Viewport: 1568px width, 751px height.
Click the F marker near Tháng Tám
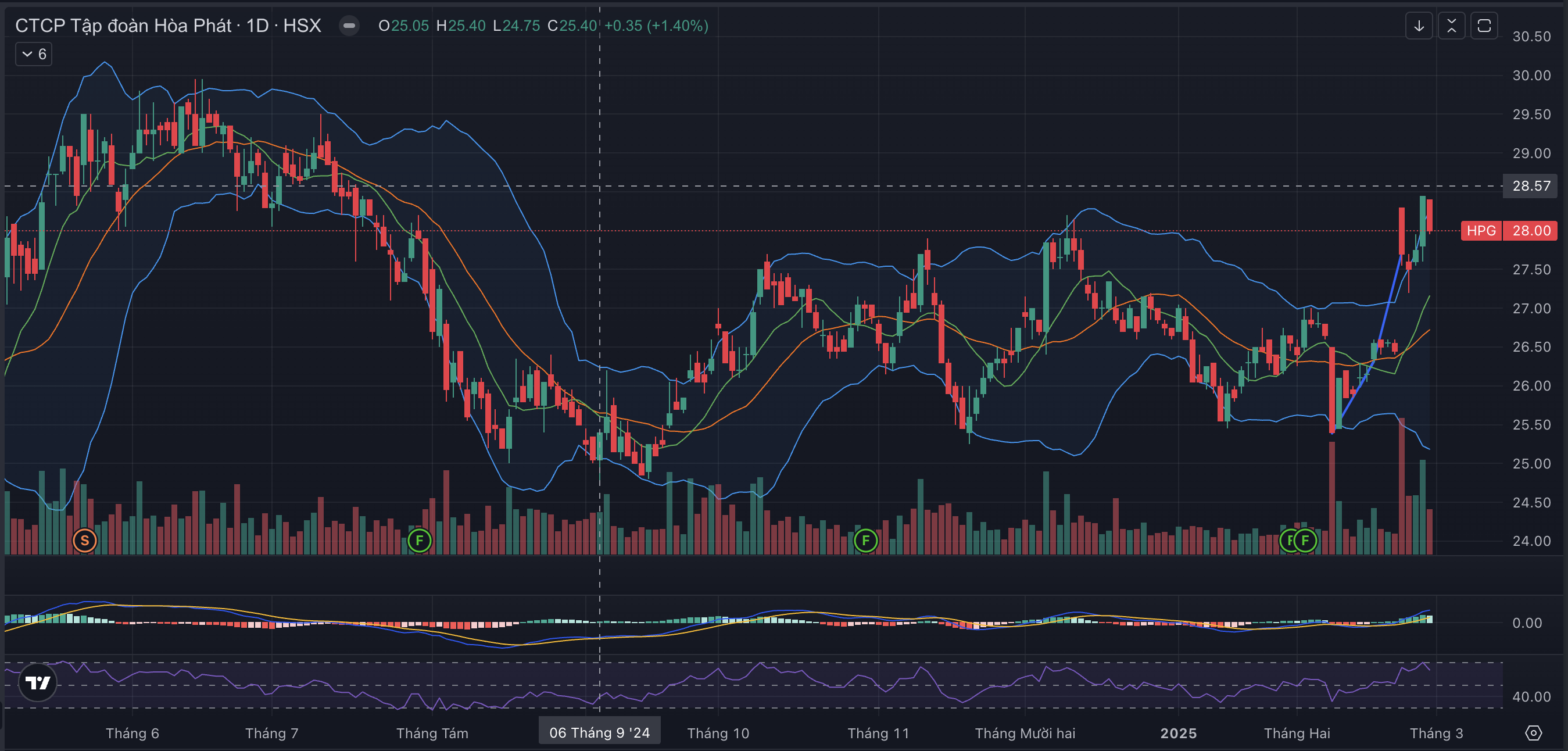click(420, 541)
